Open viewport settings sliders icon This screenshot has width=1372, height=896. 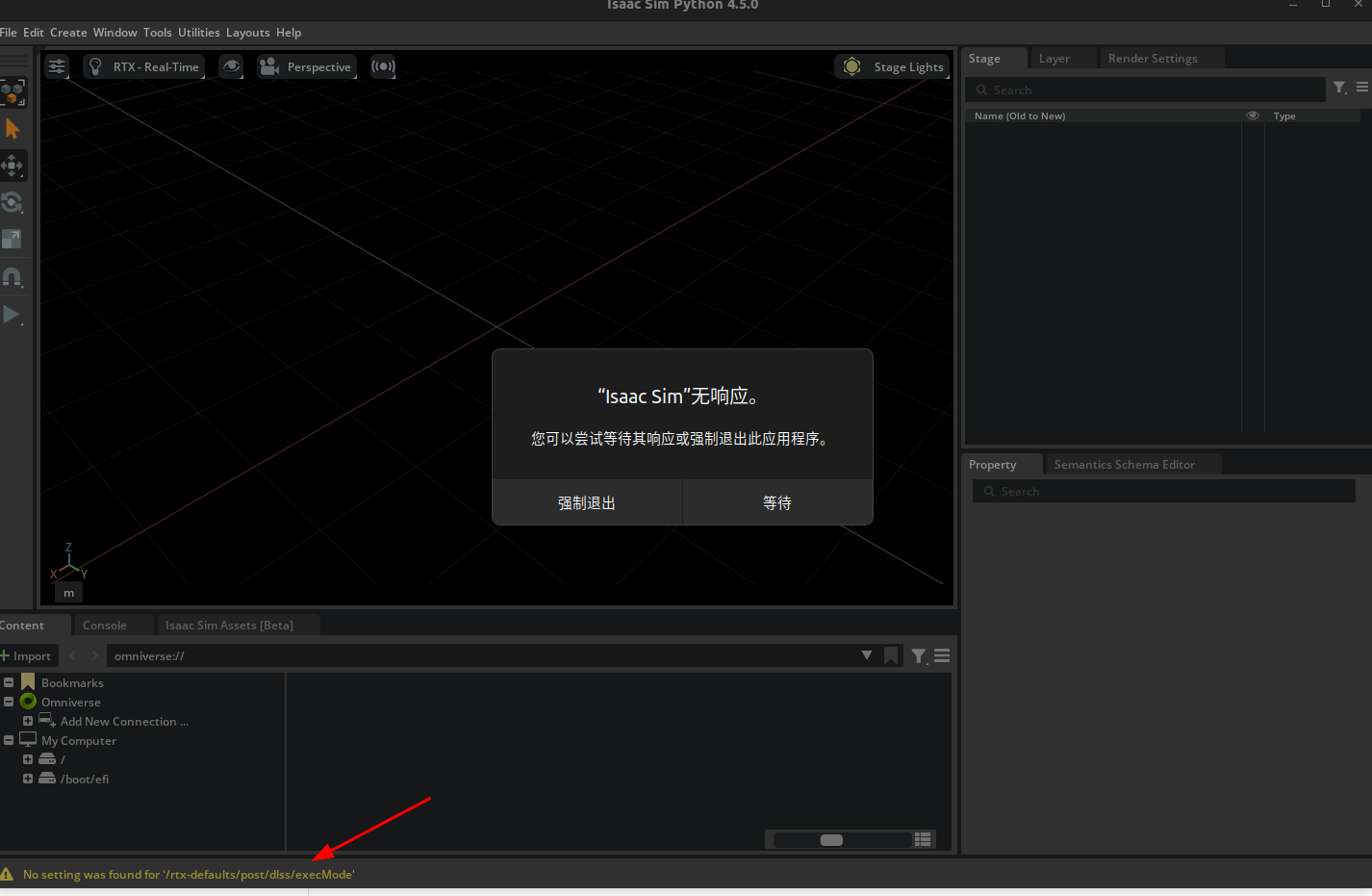(x=57, y=66)
